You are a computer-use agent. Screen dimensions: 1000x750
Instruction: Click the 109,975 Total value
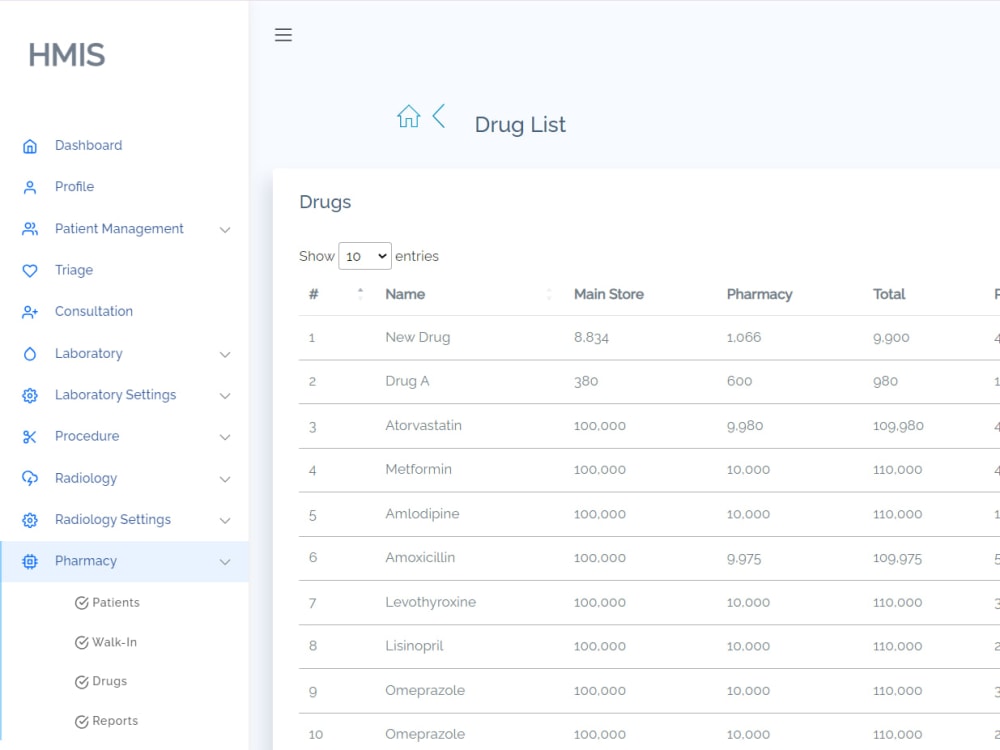[897, 559]
